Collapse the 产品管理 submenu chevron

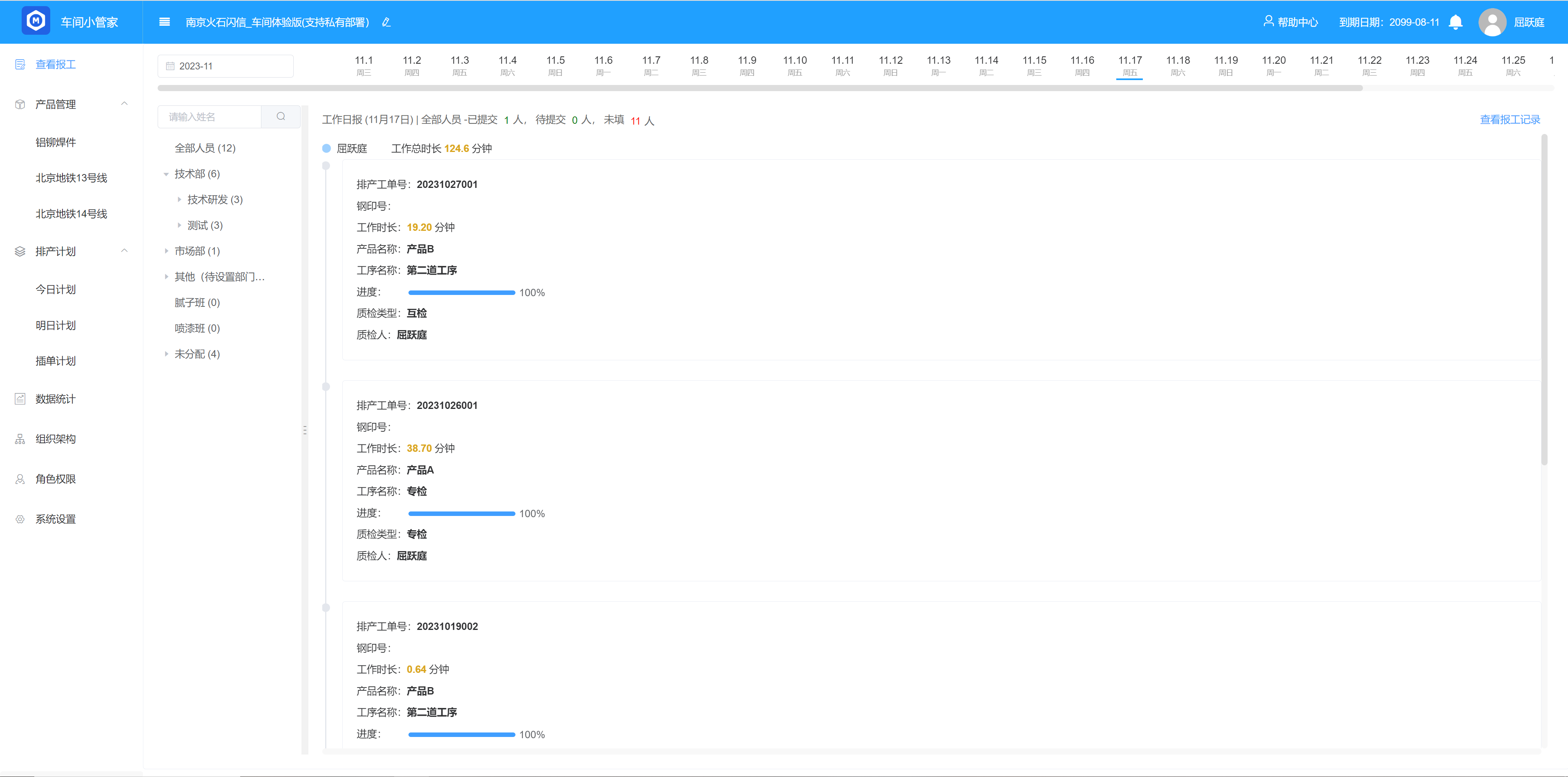coord(124,104)
